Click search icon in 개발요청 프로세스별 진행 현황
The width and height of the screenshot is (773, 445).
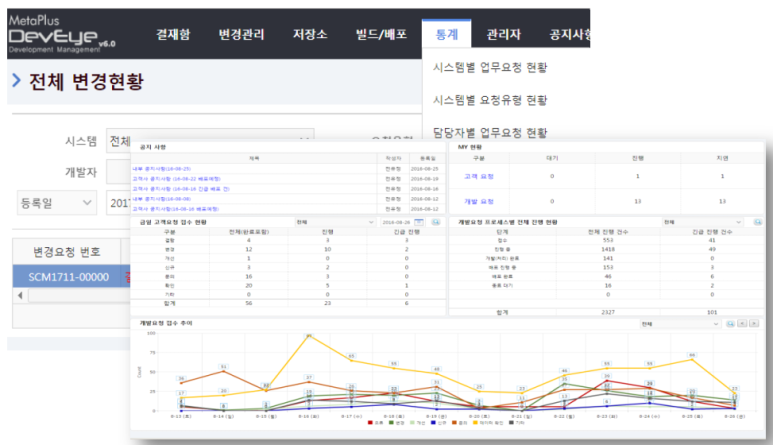[758, 222]
